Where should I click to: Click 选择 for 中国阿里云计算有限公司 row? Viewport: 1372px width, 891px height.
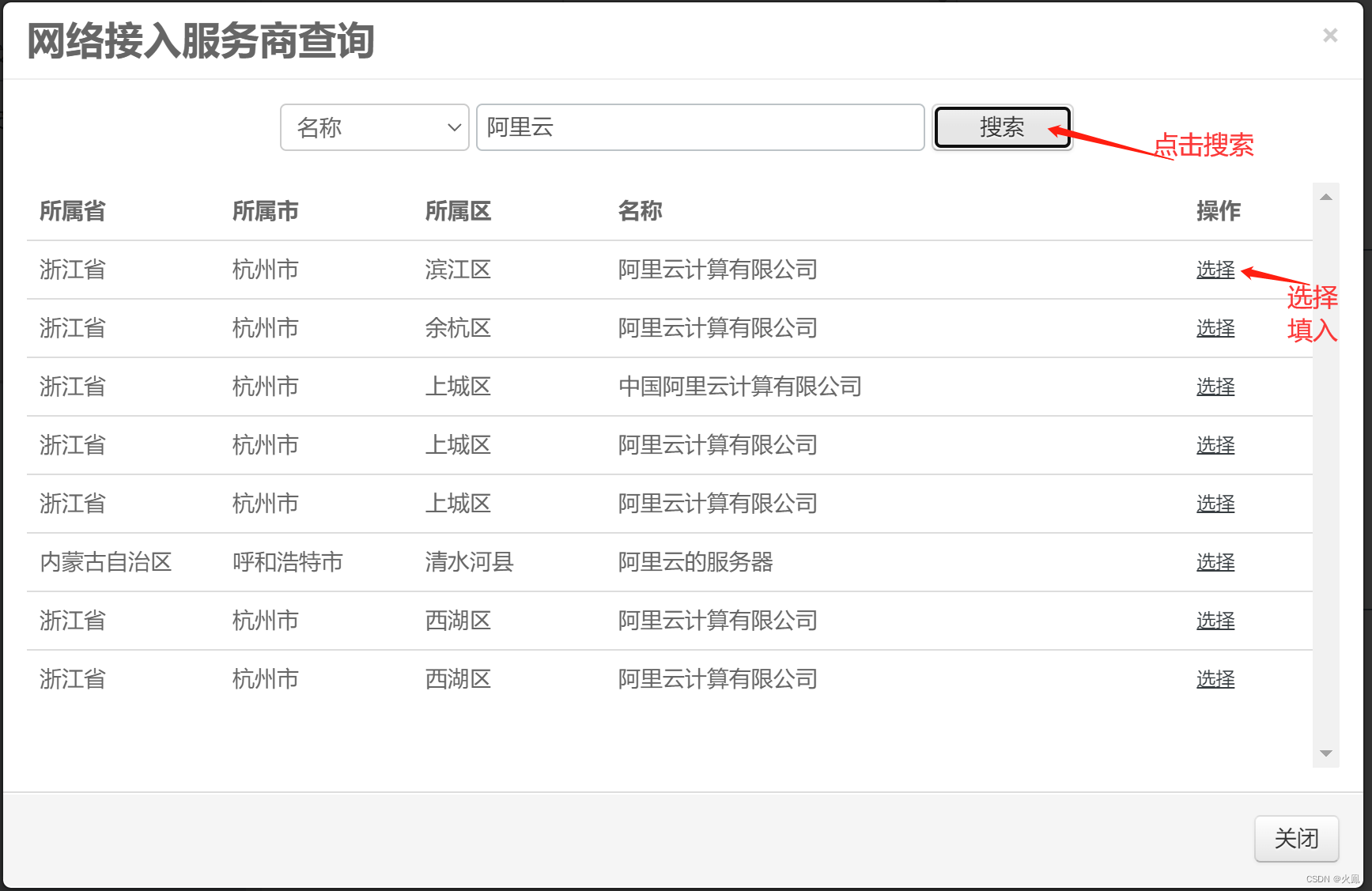1215,387
